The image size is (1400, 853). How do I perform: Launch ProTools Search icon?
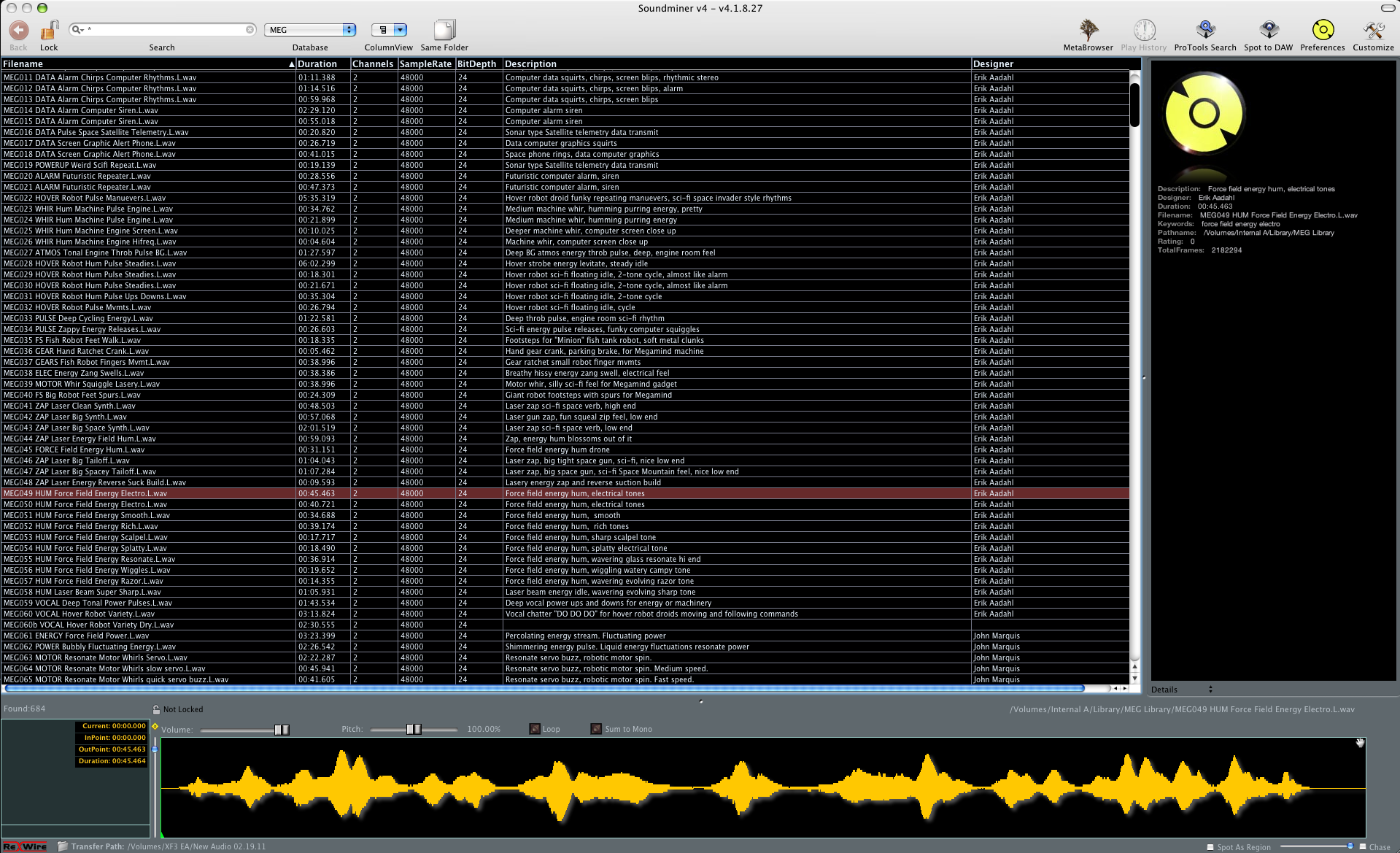[x=1205, y=30]
